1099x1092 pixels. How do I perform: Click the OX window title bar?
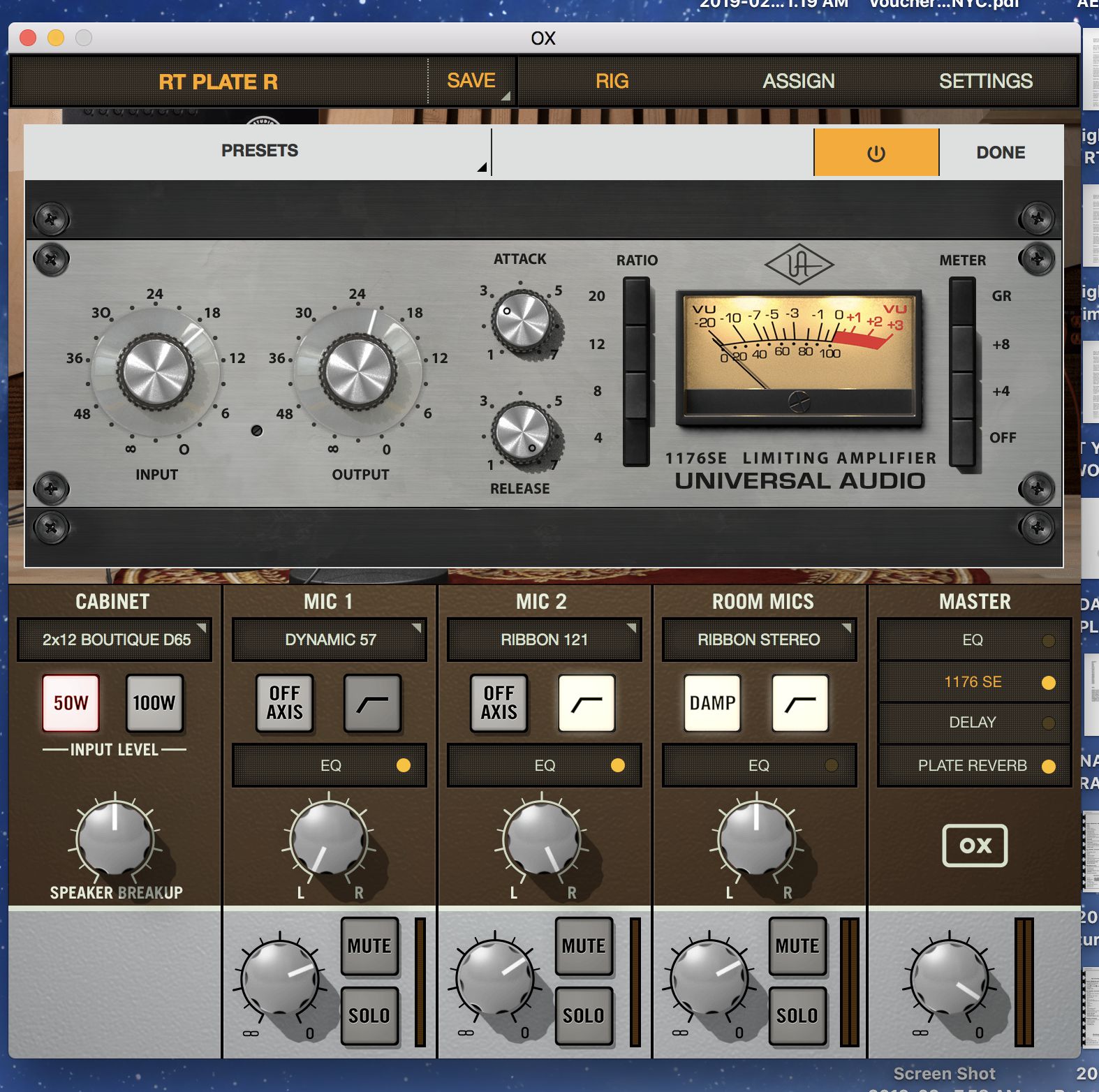(x=544, y=38)
